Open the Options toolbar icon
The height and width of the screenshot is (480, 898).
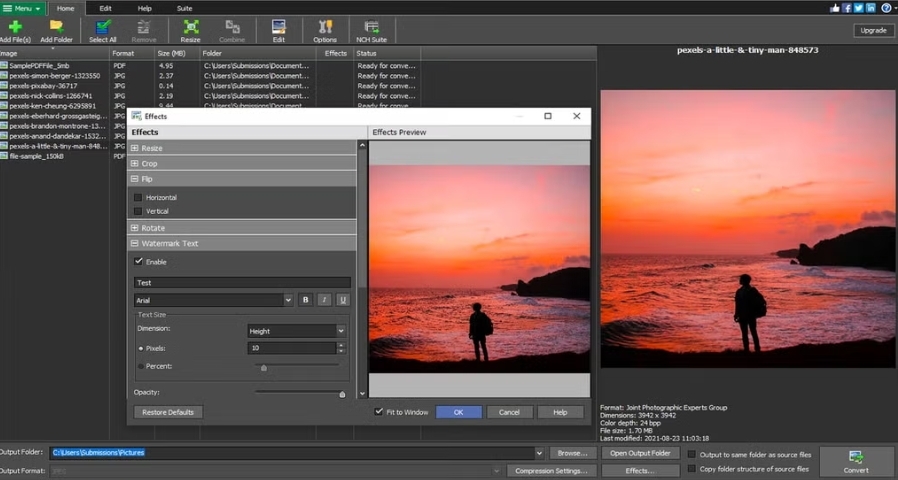pyautogui.click(x=325, y=31)
